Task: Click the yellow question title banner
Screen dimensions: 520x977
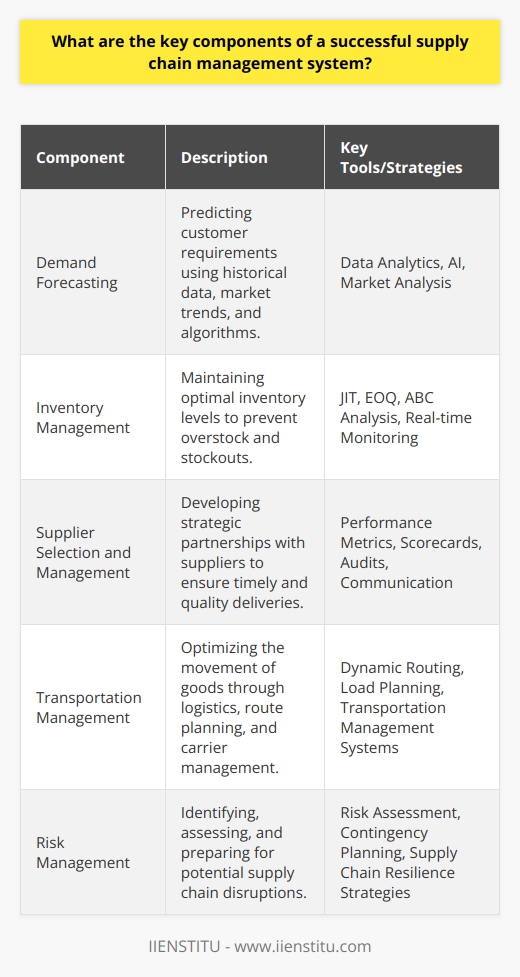Action: (x=260, y=52)
